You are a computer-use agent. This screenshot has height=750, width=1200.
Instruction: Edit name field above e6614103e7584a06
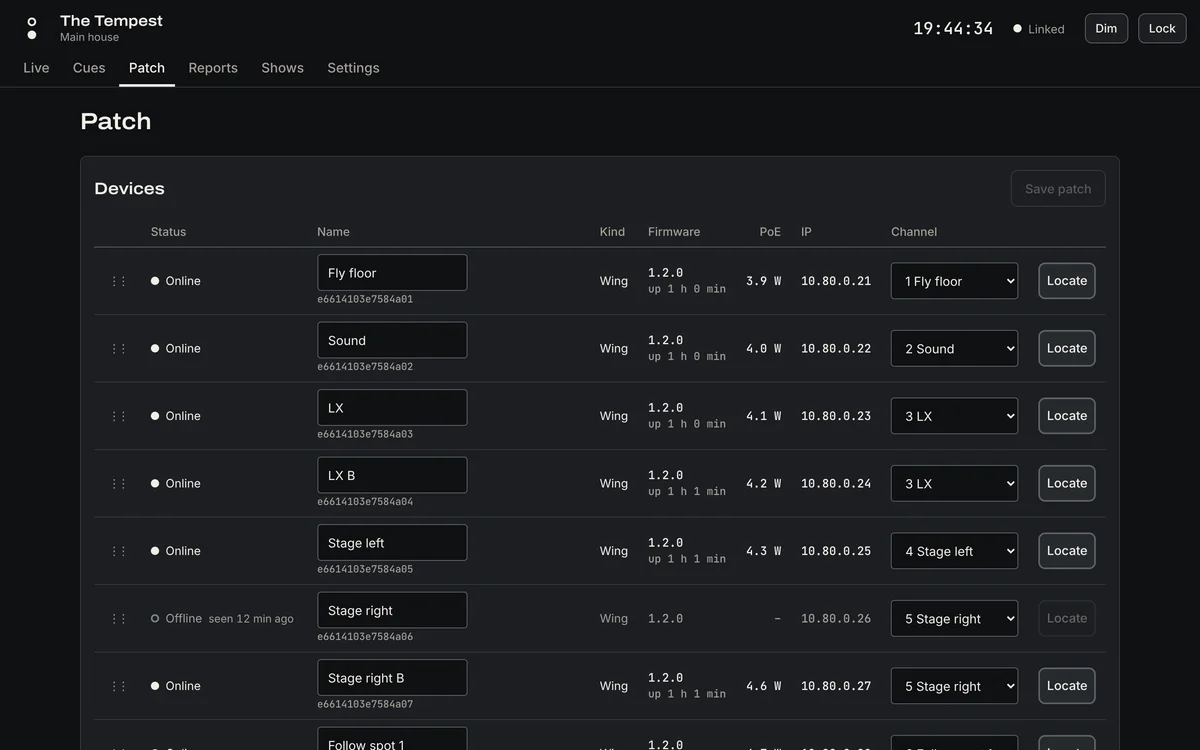click(x=392, y=610)
